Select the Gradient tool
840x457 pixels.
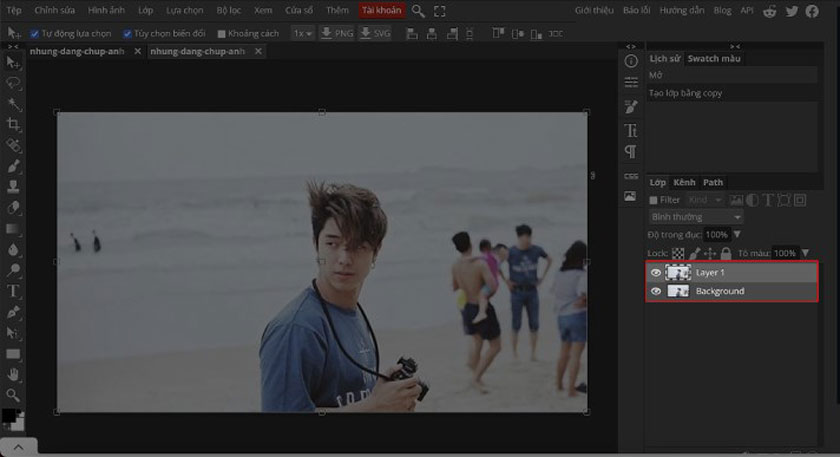click(x=13, y=229)
